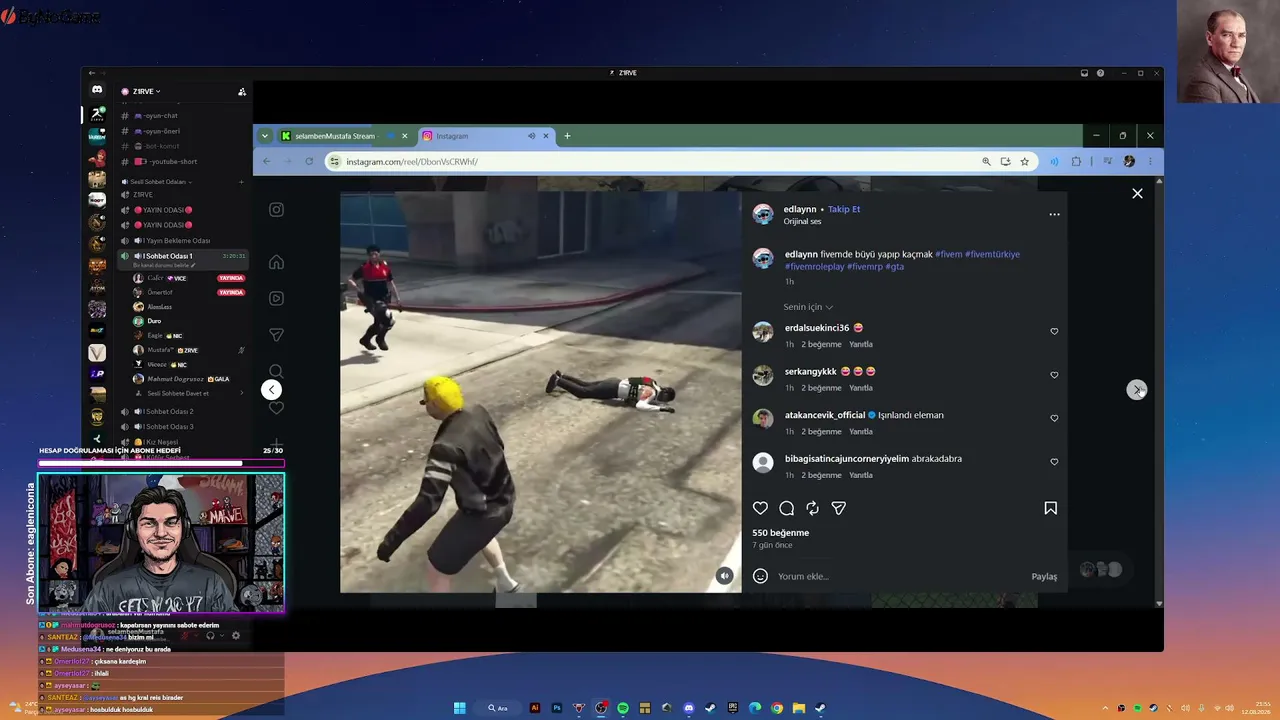Save the reel with the bookmark icon

pyautogui.click(x=1050, y=508)
